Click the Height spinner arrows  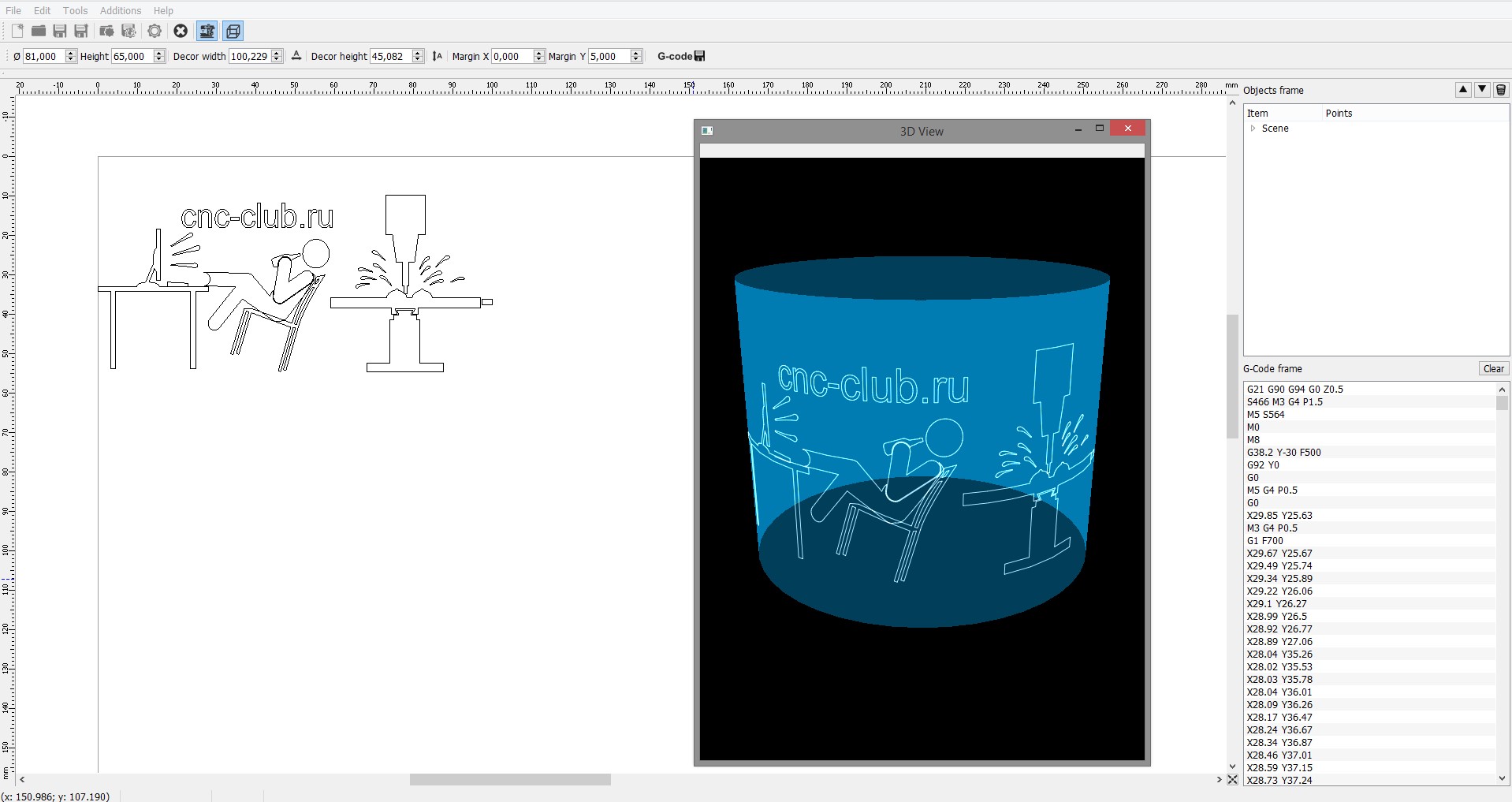coord(159,56)
